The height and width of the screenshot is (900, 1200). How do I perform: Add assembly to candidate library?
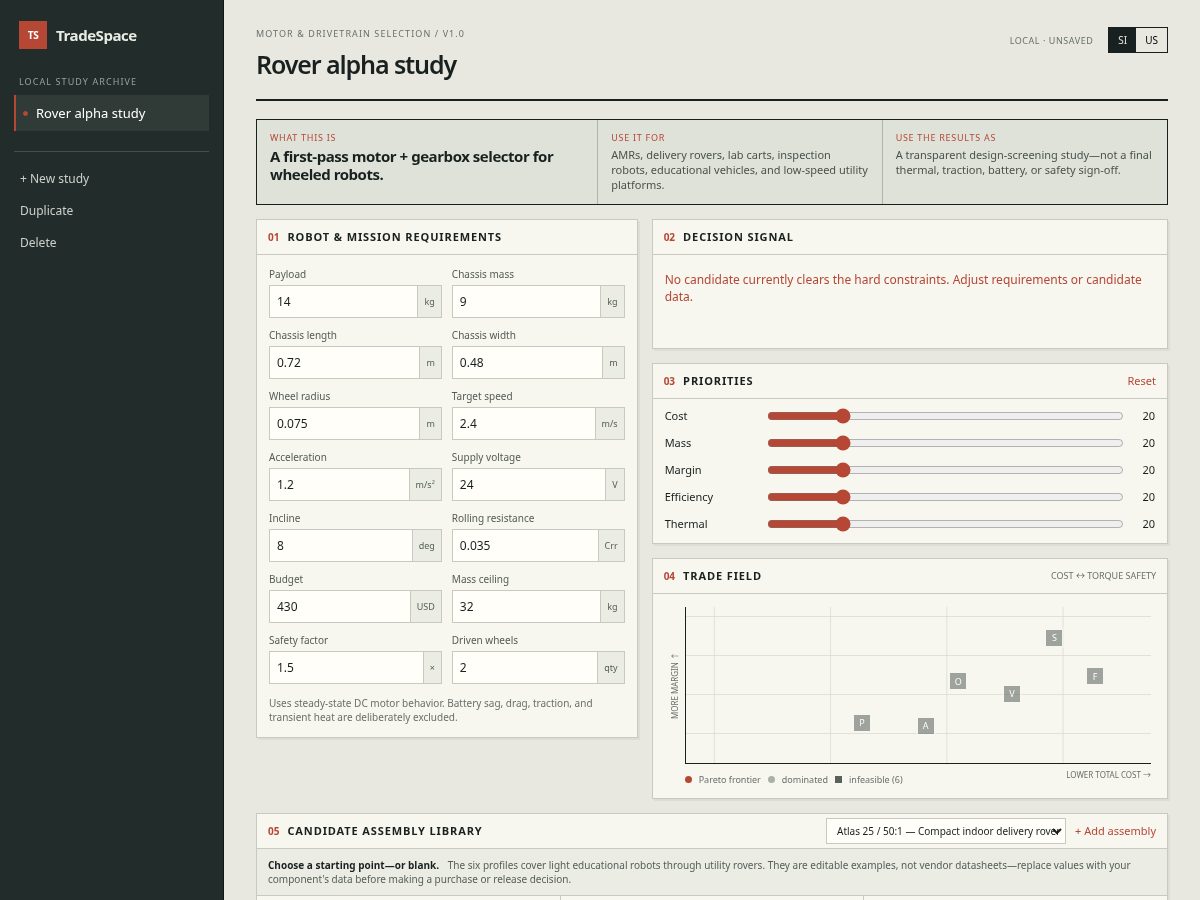[1115, 831]
